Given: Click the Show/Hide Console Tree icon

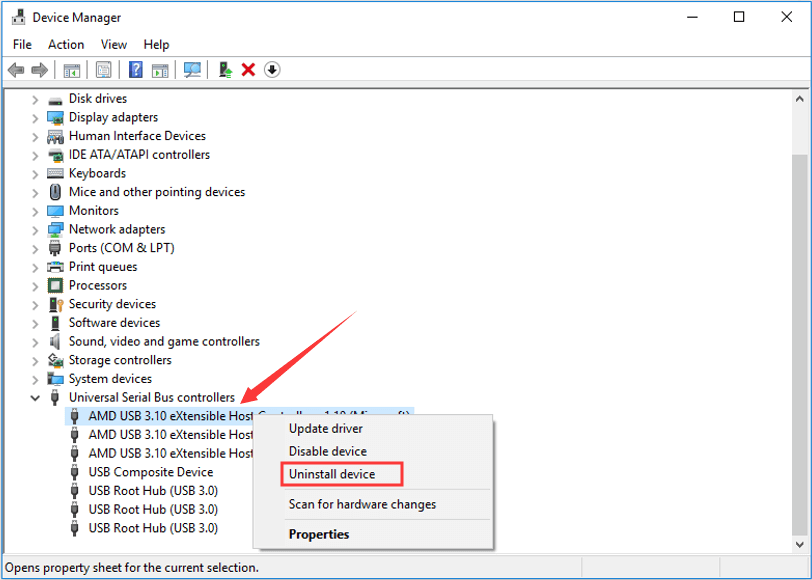Looking at the screenshot, I should 71,70.
